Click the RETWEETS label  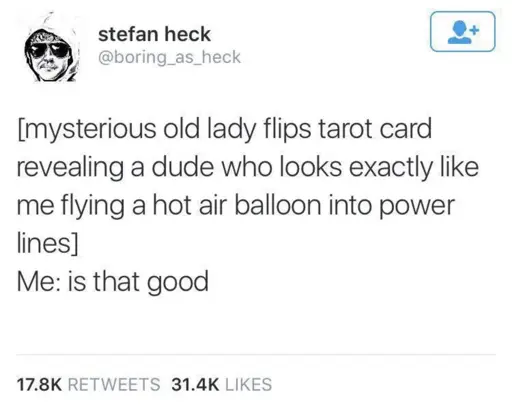114,384
